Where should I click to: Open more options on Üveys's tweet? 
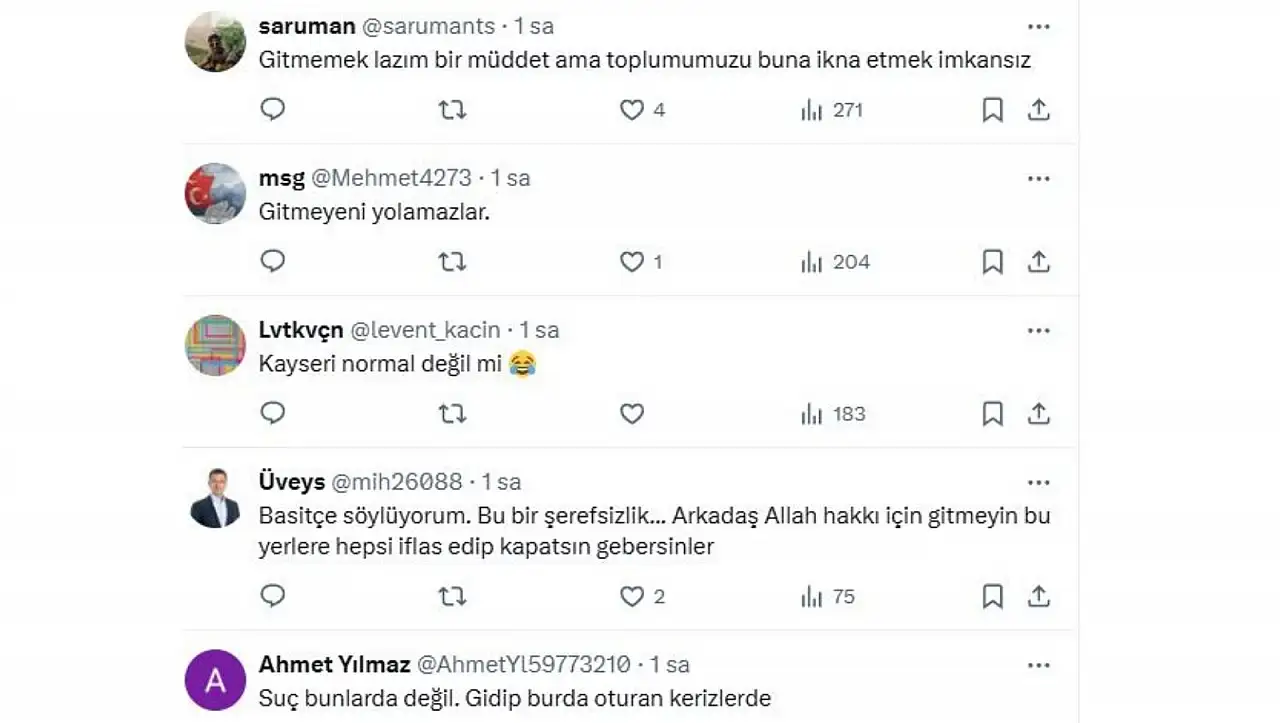tap(1039, 483)
